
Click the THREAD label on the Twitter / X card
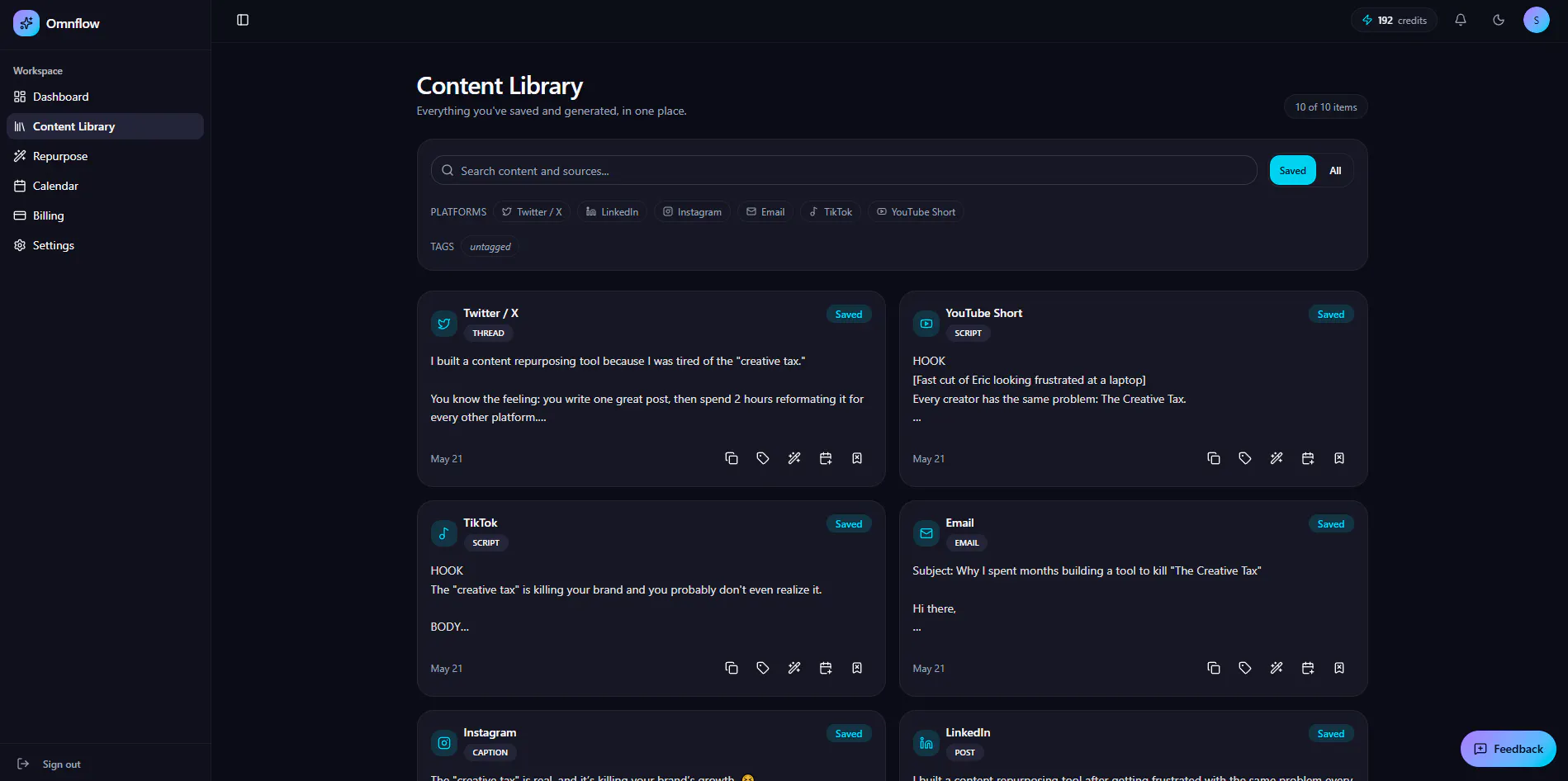[488, 334]
